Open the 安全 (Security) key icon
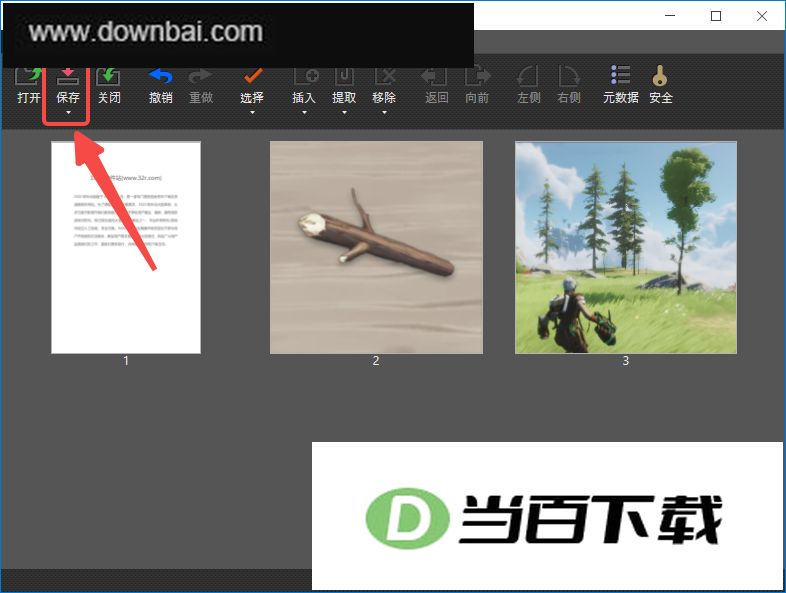 click(660, 76)
